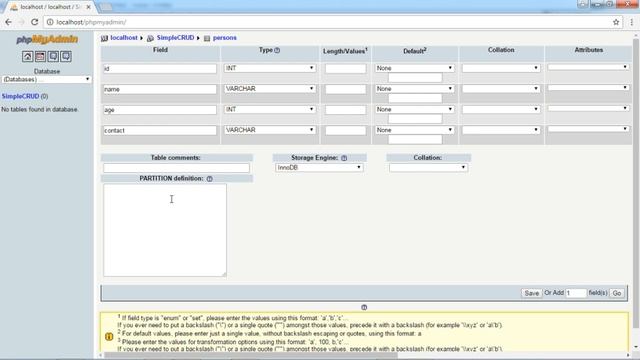Click the small icon below the Save bar
Image resolution: width=640 pixels, height=360 pixels.
(x=364, y=307)
